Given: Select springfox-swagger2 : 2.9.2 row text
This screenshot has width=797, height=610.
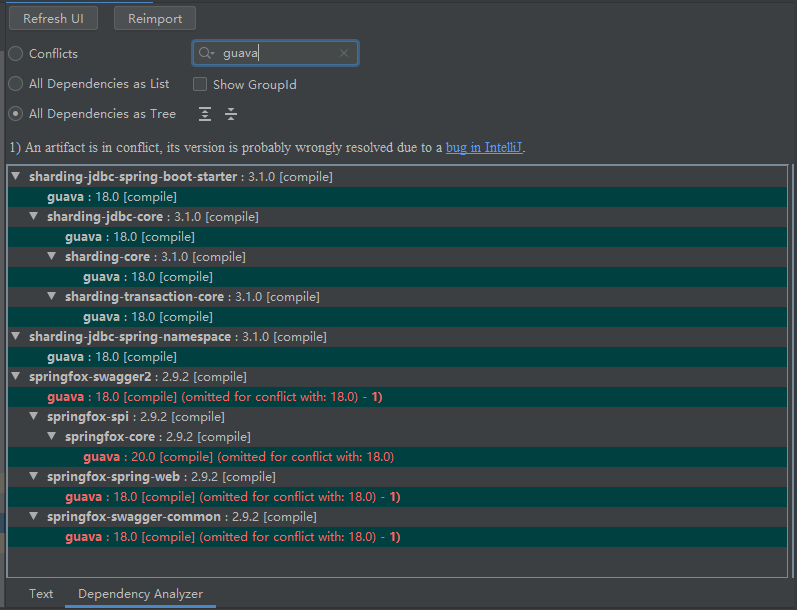Looking at the screenshot, I should pos(138,377).
